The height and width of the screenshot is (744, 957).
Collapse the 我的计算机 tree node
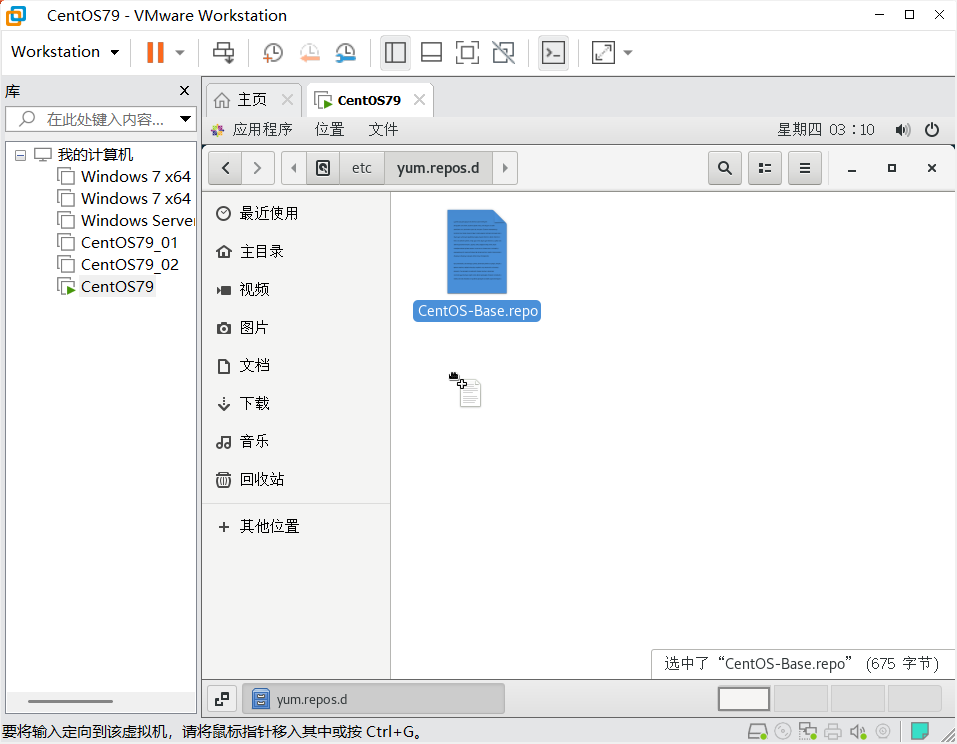click(x=20, y=155)
